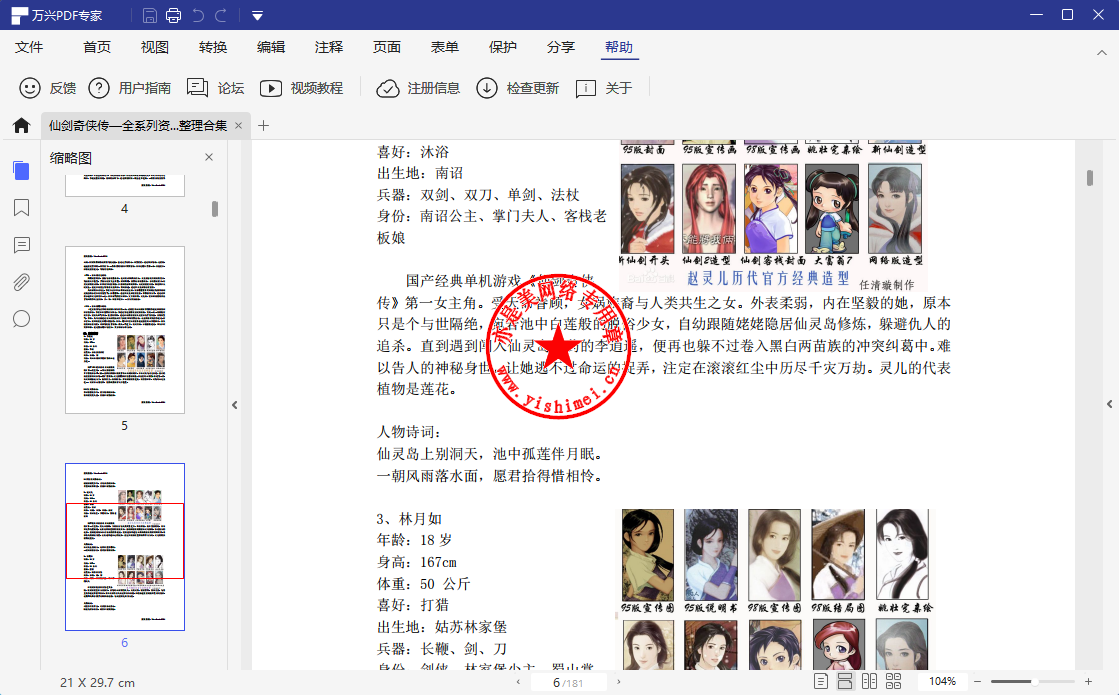The image size is (1119, 695).
Task: Click the zoom slider handle
Action: [1034, 681]
